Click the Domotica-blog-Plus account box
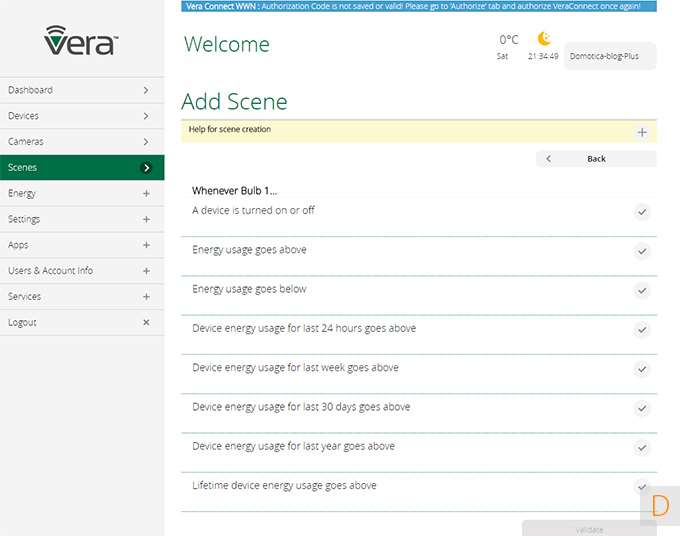Image resolution: width=690 pixels, height=536 pixels. 610,56
